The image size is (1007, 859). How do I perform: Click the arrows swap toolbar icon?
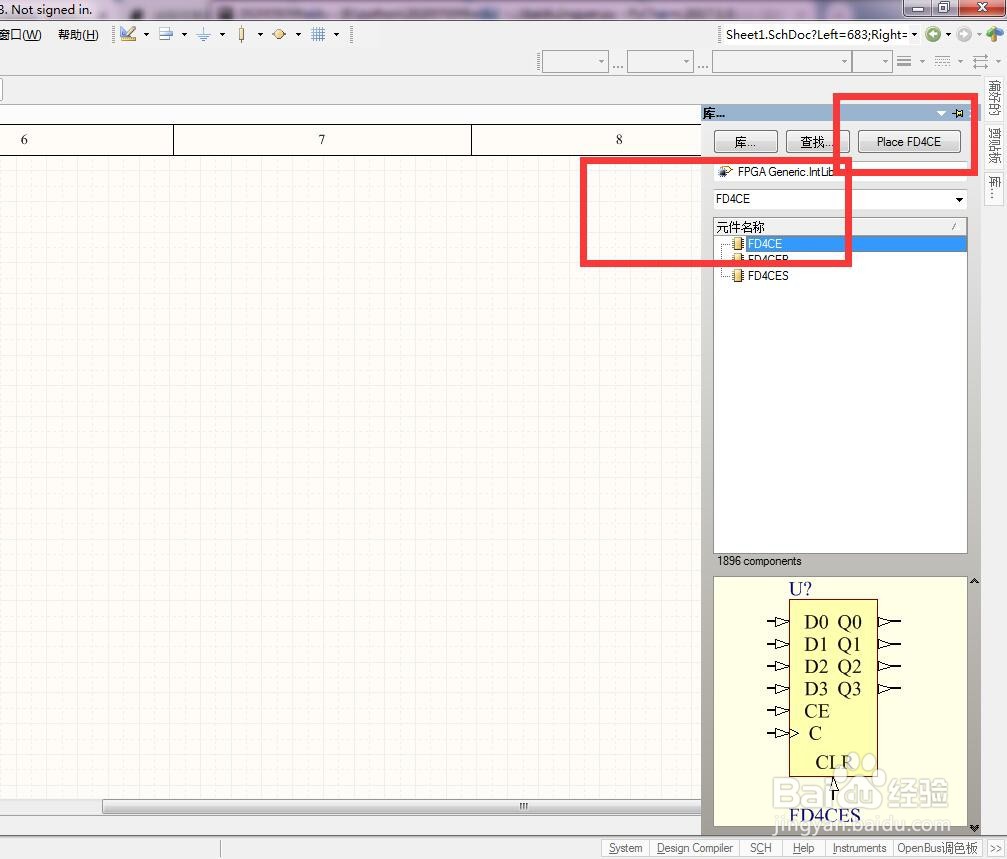[980, 62]
